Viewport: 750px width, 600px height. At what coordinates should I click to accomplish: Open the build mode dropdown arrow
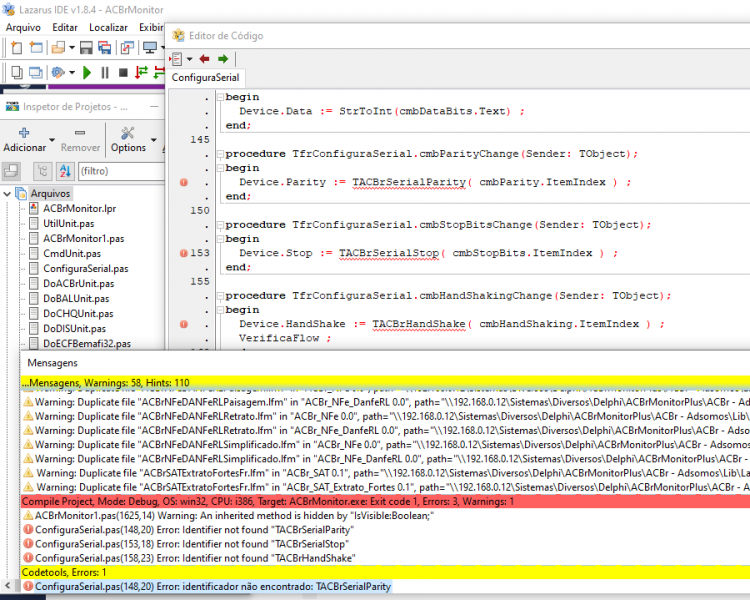tap(72, 72)
